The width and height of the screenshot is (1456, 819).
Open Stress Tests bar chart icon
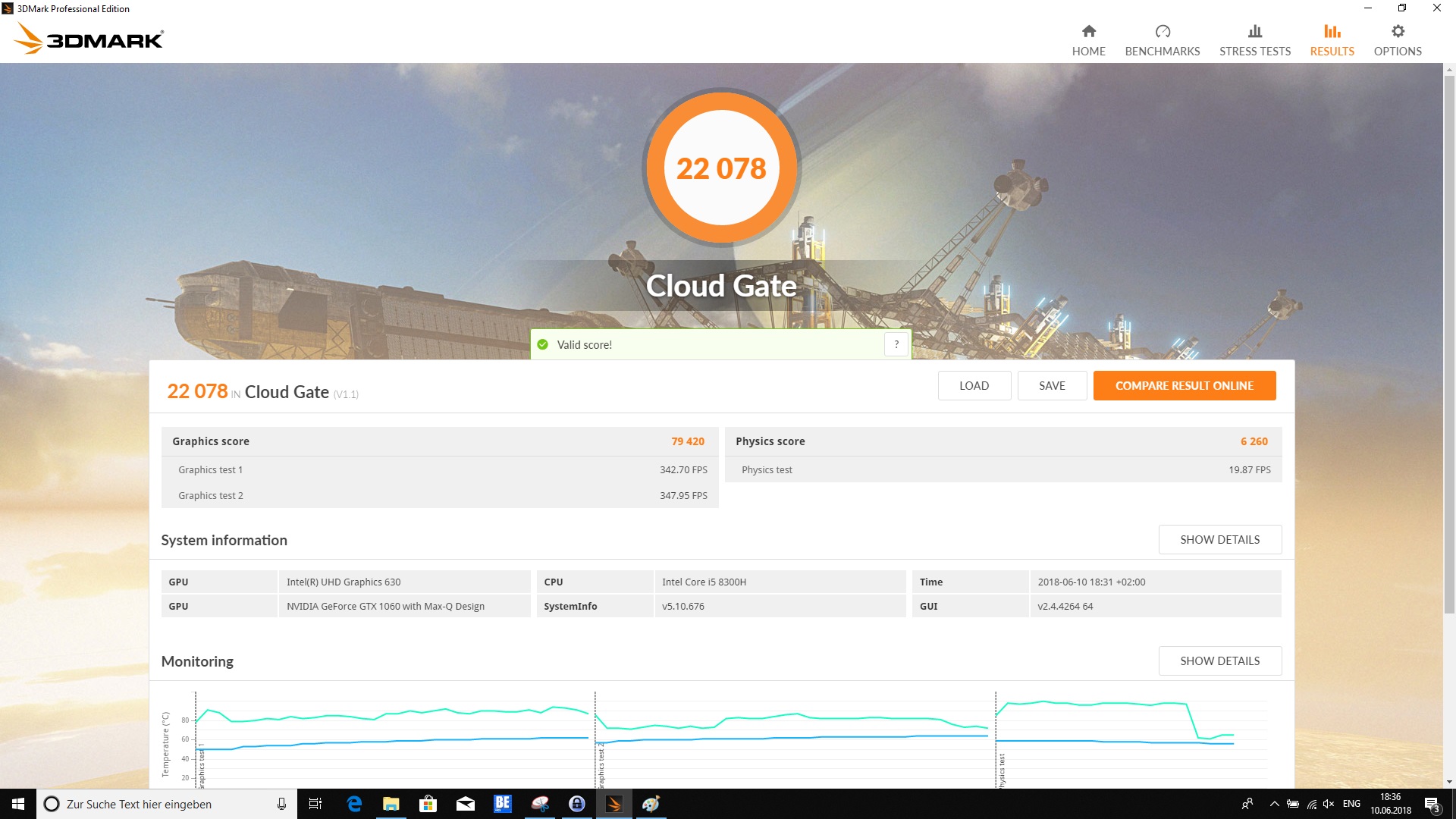pyautogui.click(x=1254, y=31)
